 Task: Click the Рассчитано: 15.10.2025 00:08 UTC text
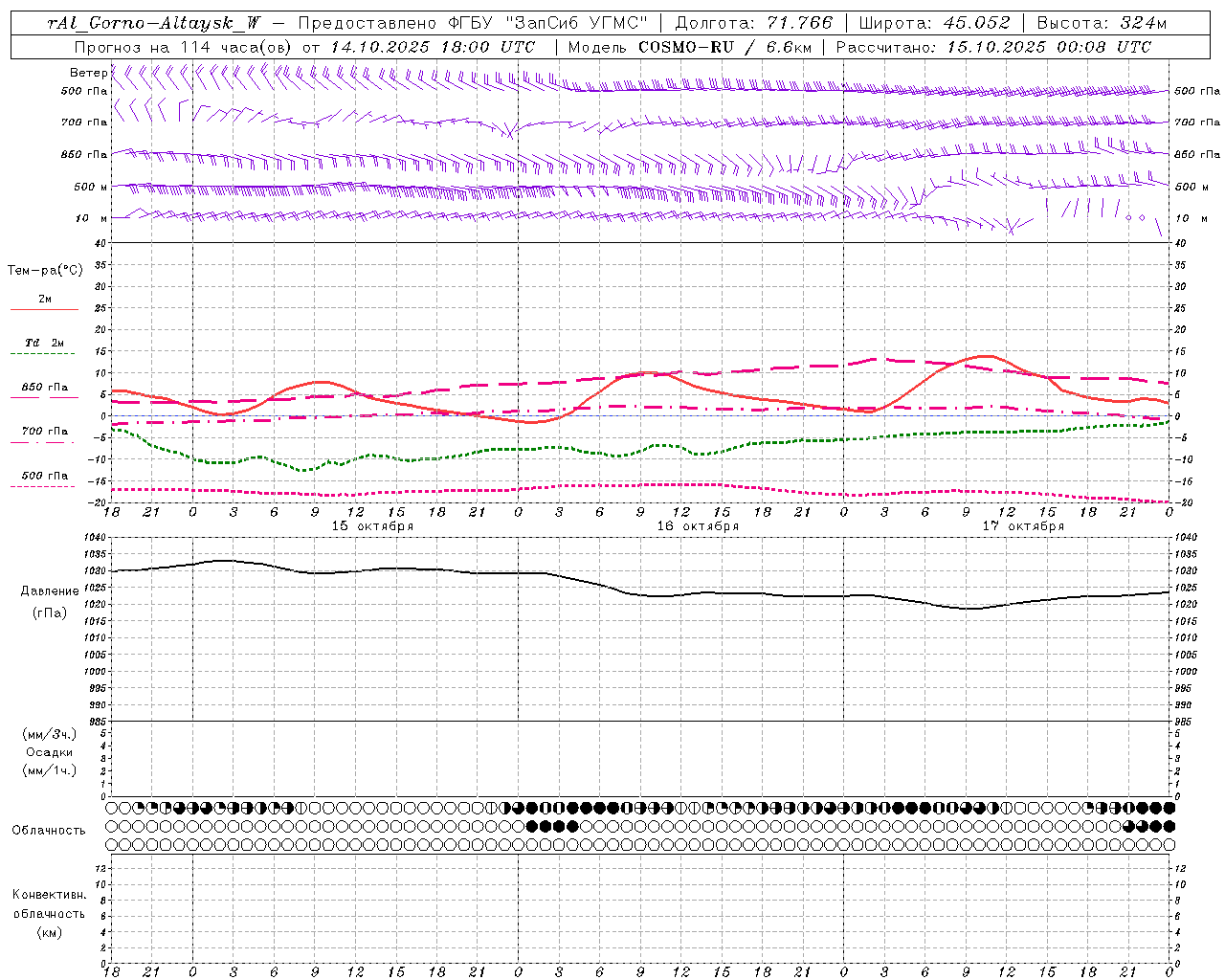(993, 47)
